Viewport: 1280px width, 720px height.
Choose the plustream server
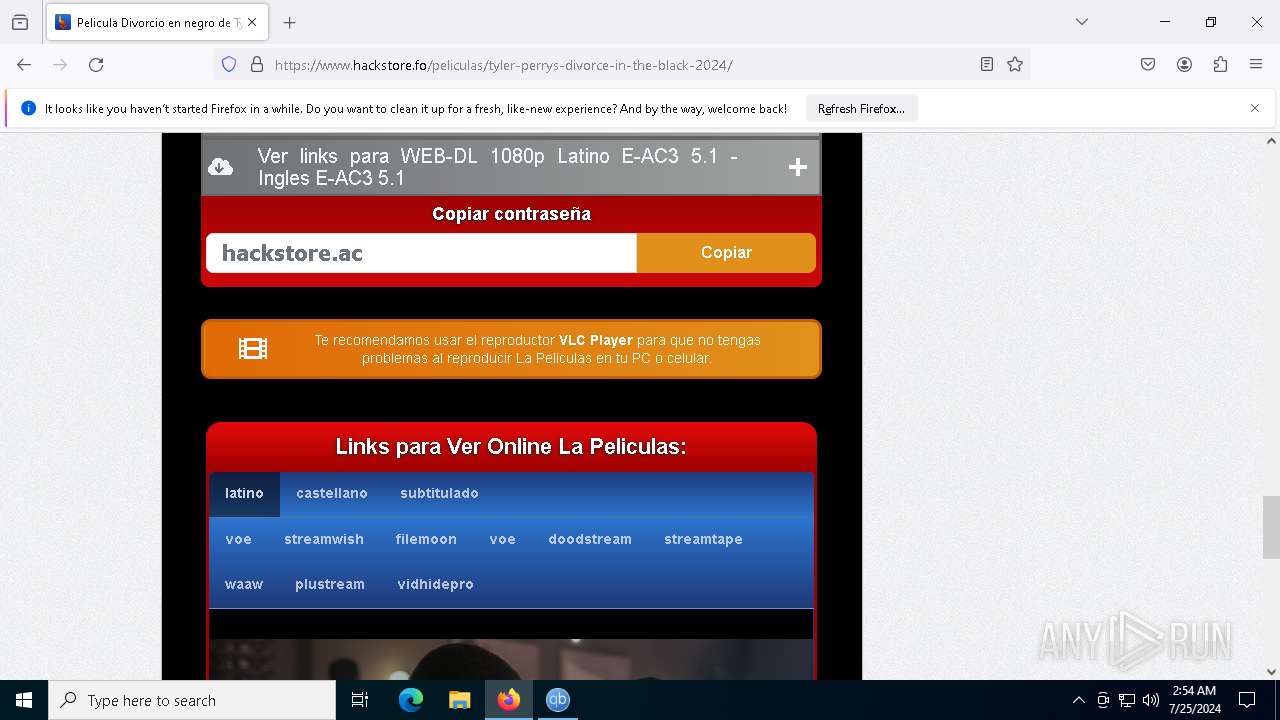coord(330,584)
